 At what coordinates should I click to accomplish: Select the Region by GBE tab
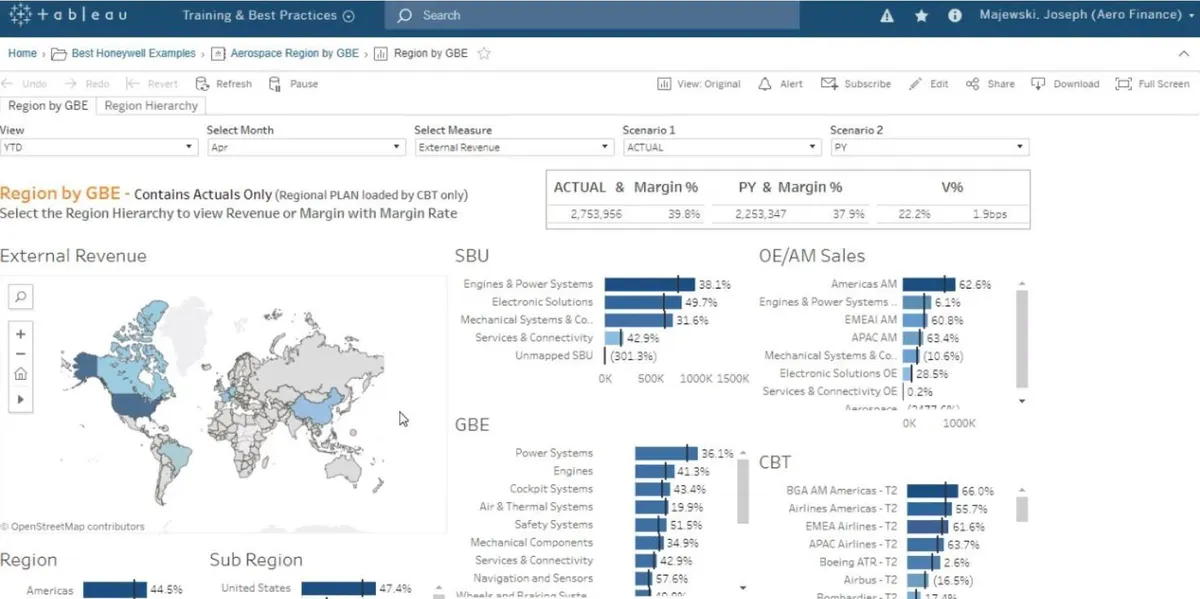click(48, 106)
